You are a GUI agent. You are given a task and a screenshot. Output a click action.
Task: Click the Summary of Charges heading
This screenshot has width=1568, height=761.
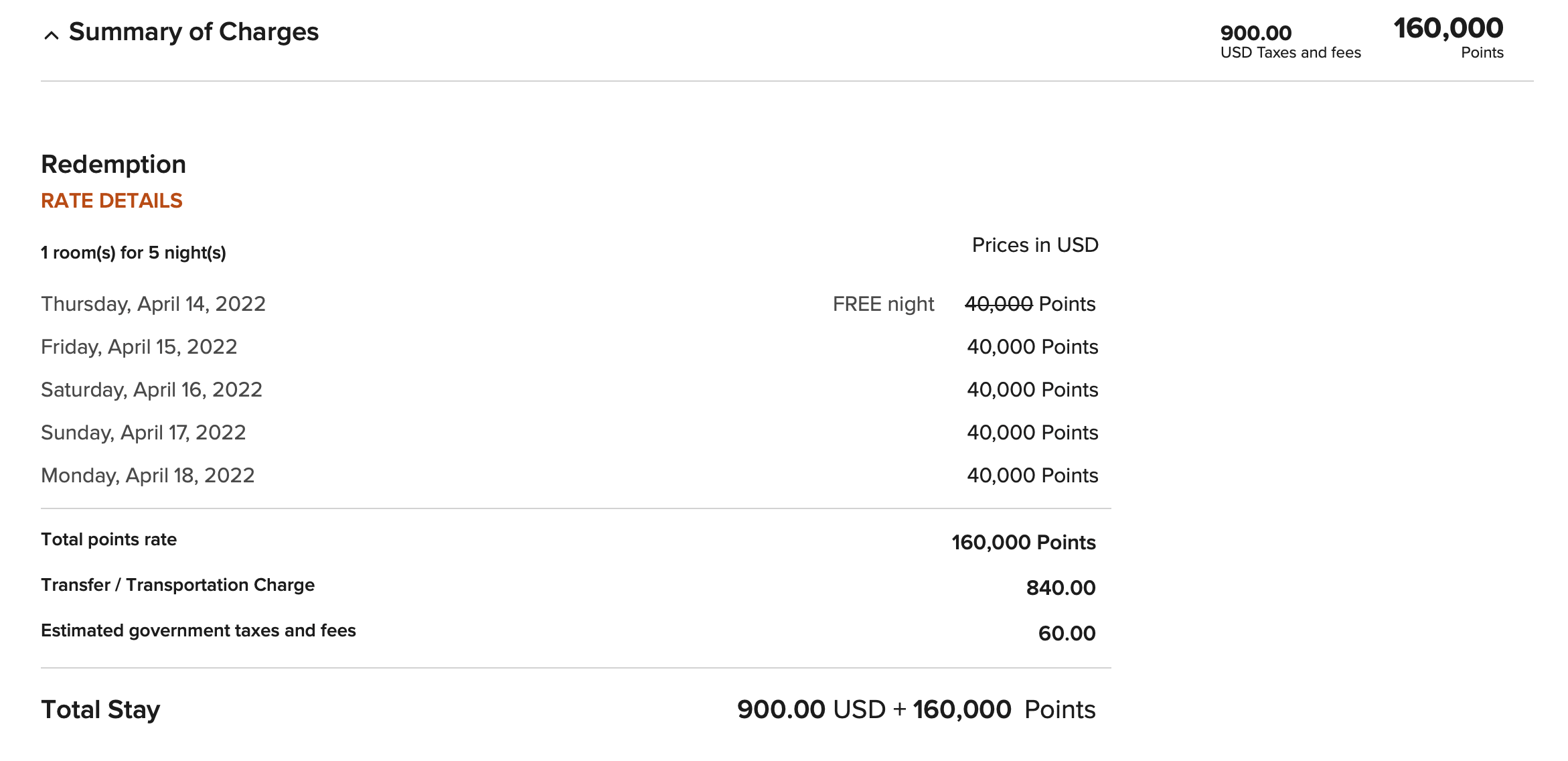[194, 31]
